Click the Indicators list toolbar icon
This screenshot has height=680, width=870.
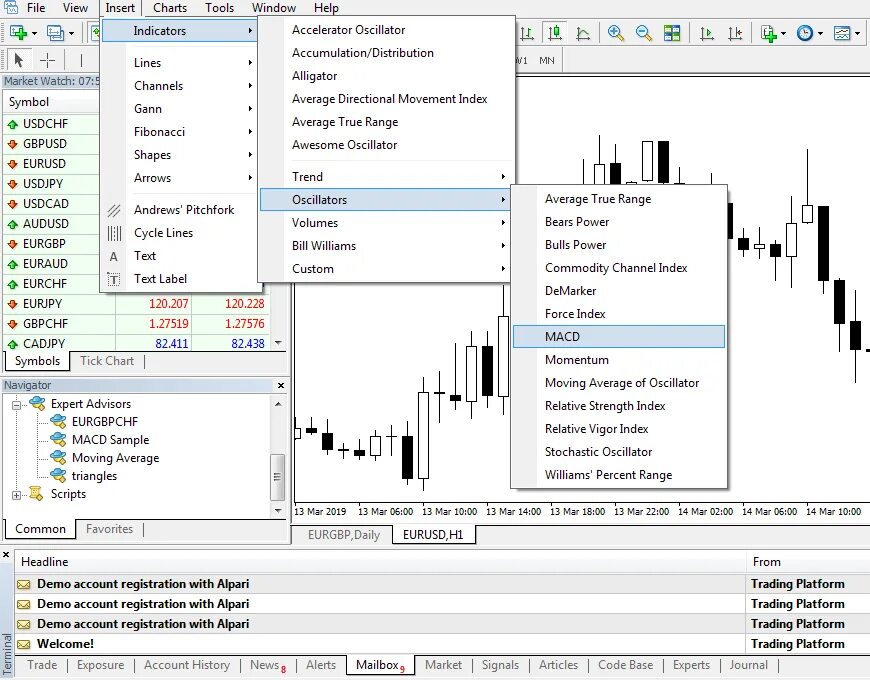point(769,33)
